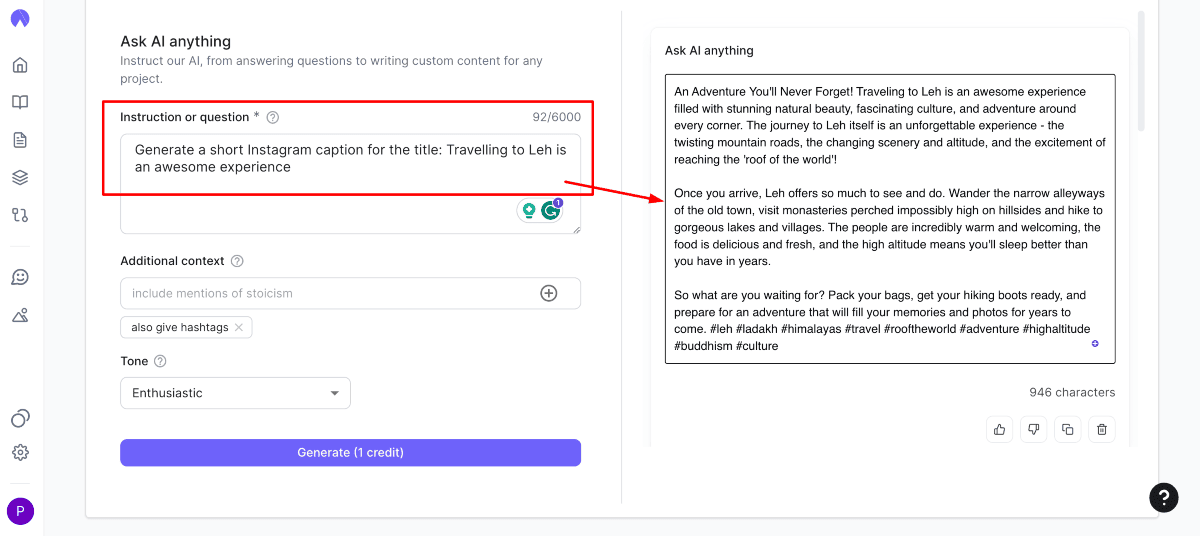Open the documents sidebar icon
1200x536 pixels.
[20, 140]
